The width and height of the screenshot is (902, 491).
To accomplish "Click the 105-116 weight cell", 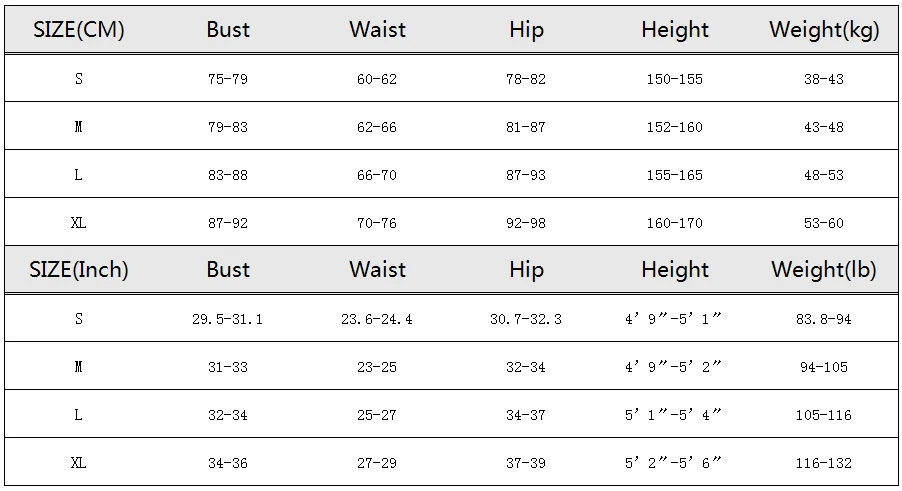I will coord(824,415).
